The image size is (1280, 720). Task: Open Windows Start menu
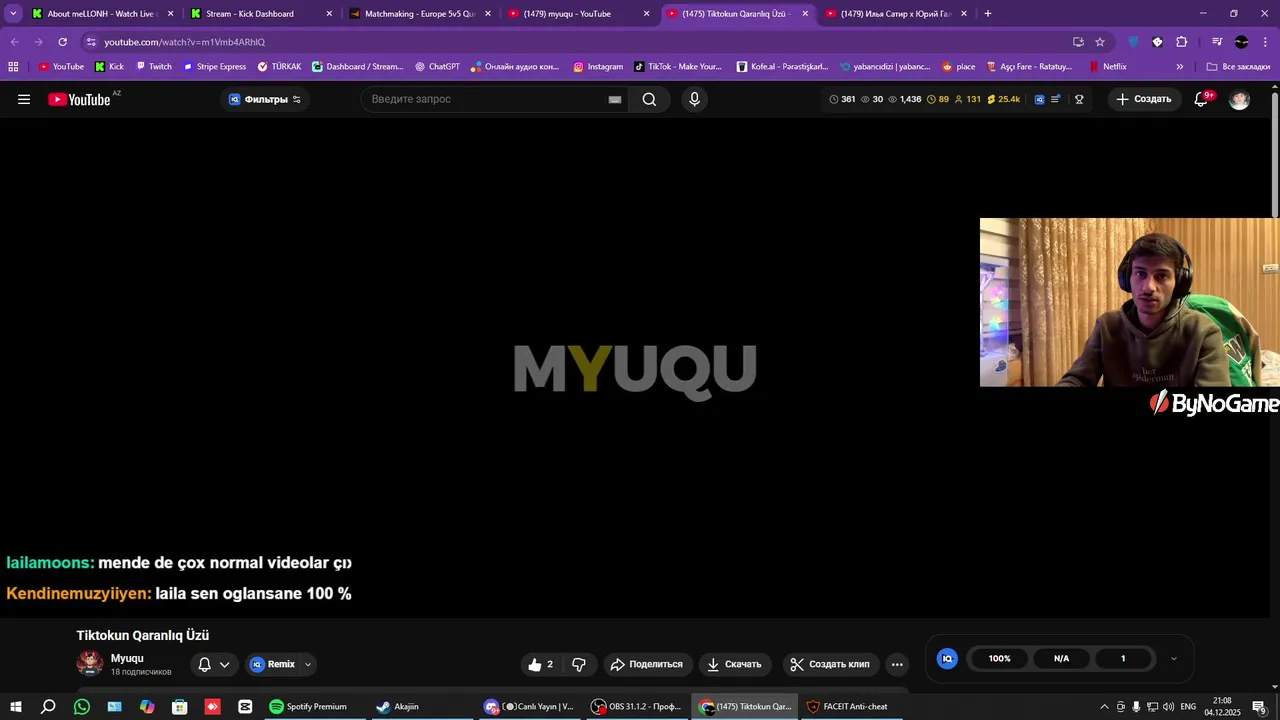[x=16, y=707]
